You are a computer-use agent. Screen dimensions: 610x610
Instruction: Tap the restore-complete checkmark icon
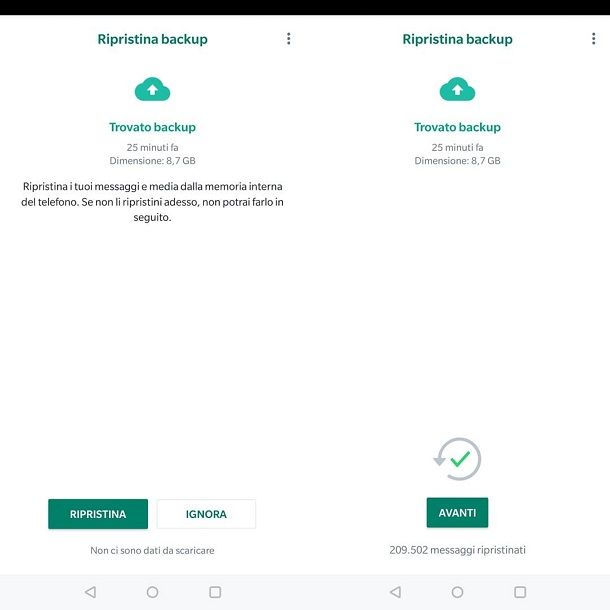[458, 459]
